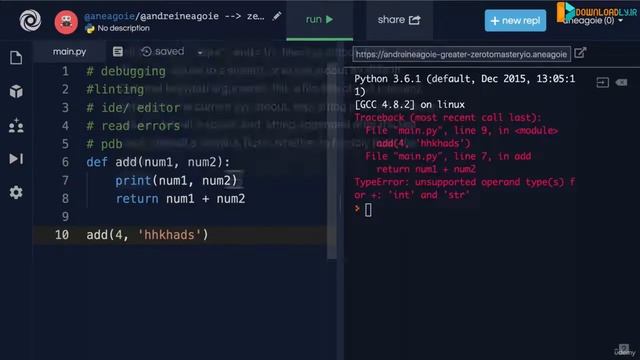640x360 pixels.
Task: Click "Traceback (most recent call last):" text
Action: click(x=447, y=118)
